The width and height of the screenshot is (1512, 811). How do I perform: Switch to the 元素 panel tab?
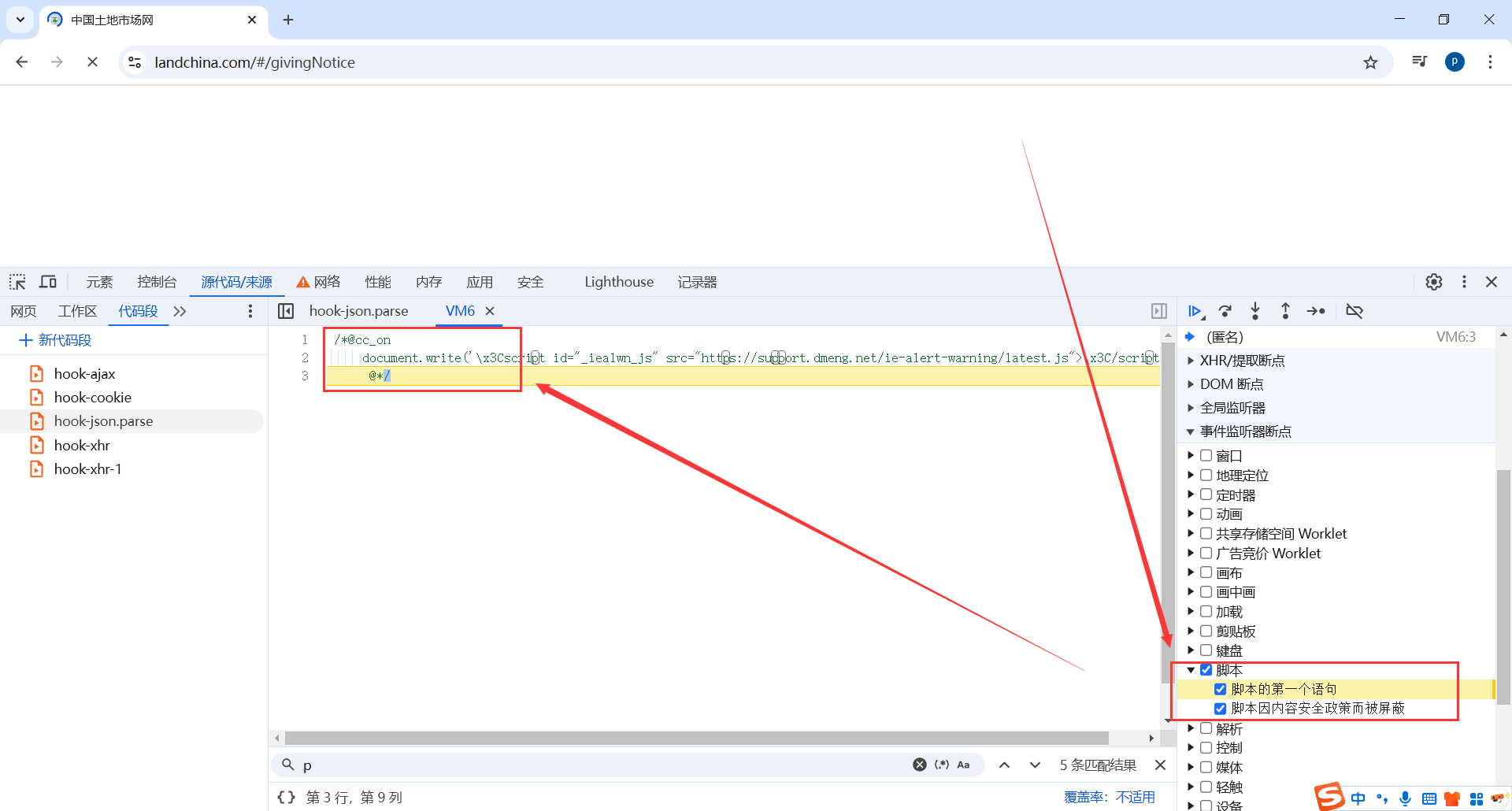[100, 282]
